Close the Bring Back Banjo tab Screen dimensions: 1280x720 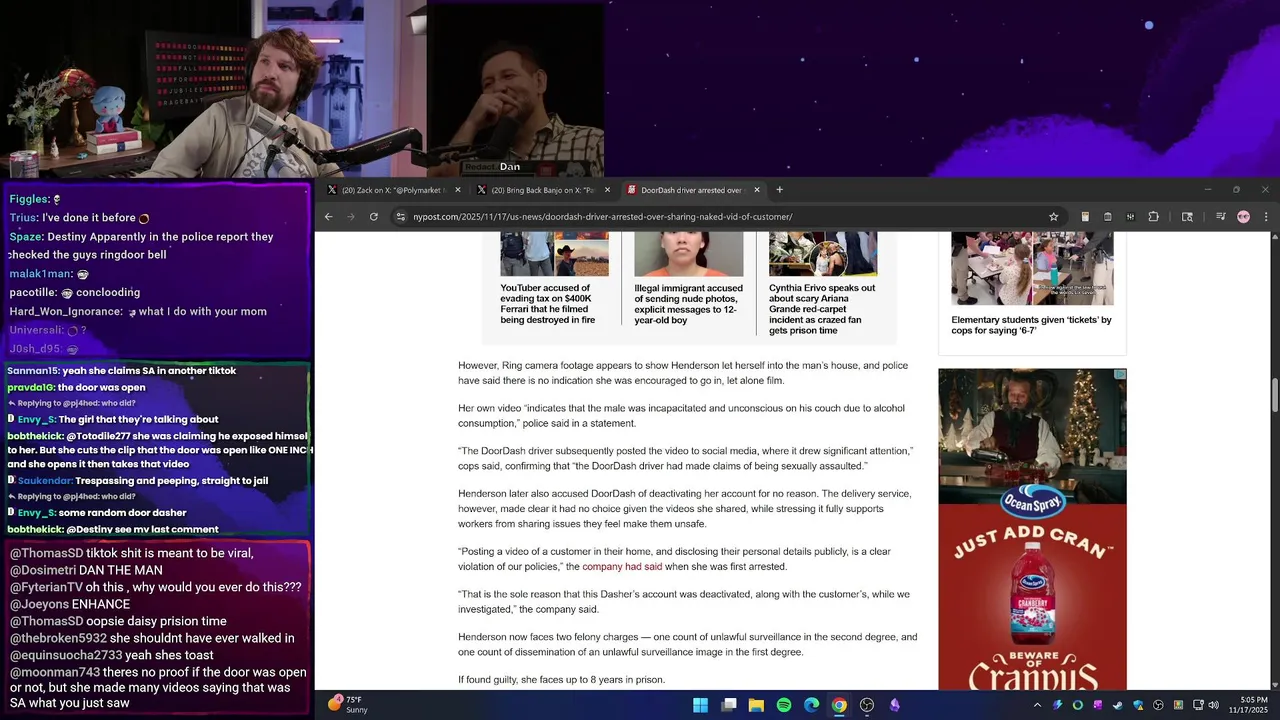click(607, 190)
